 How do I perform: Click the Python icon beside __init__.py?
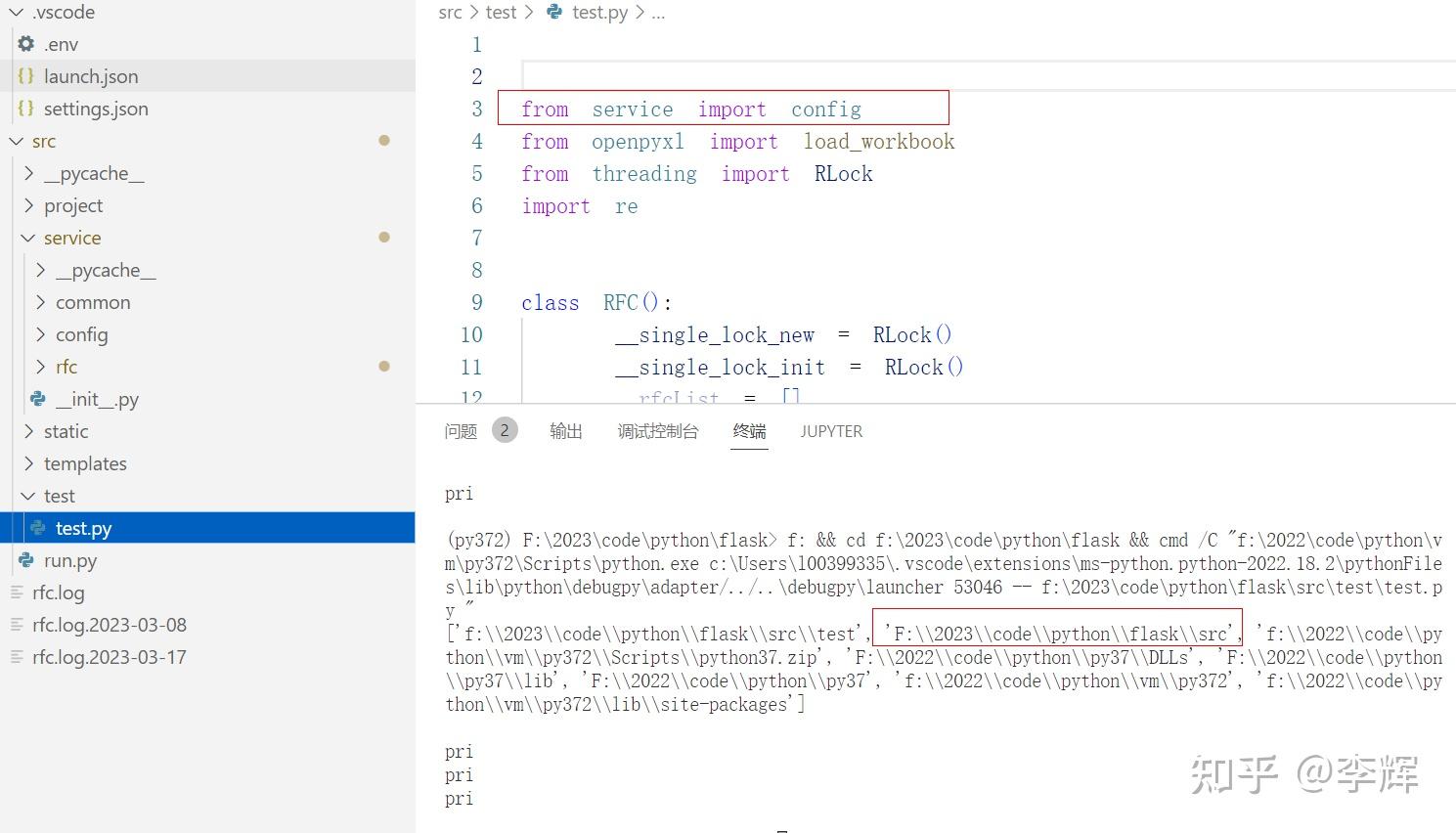click(37, 399)
